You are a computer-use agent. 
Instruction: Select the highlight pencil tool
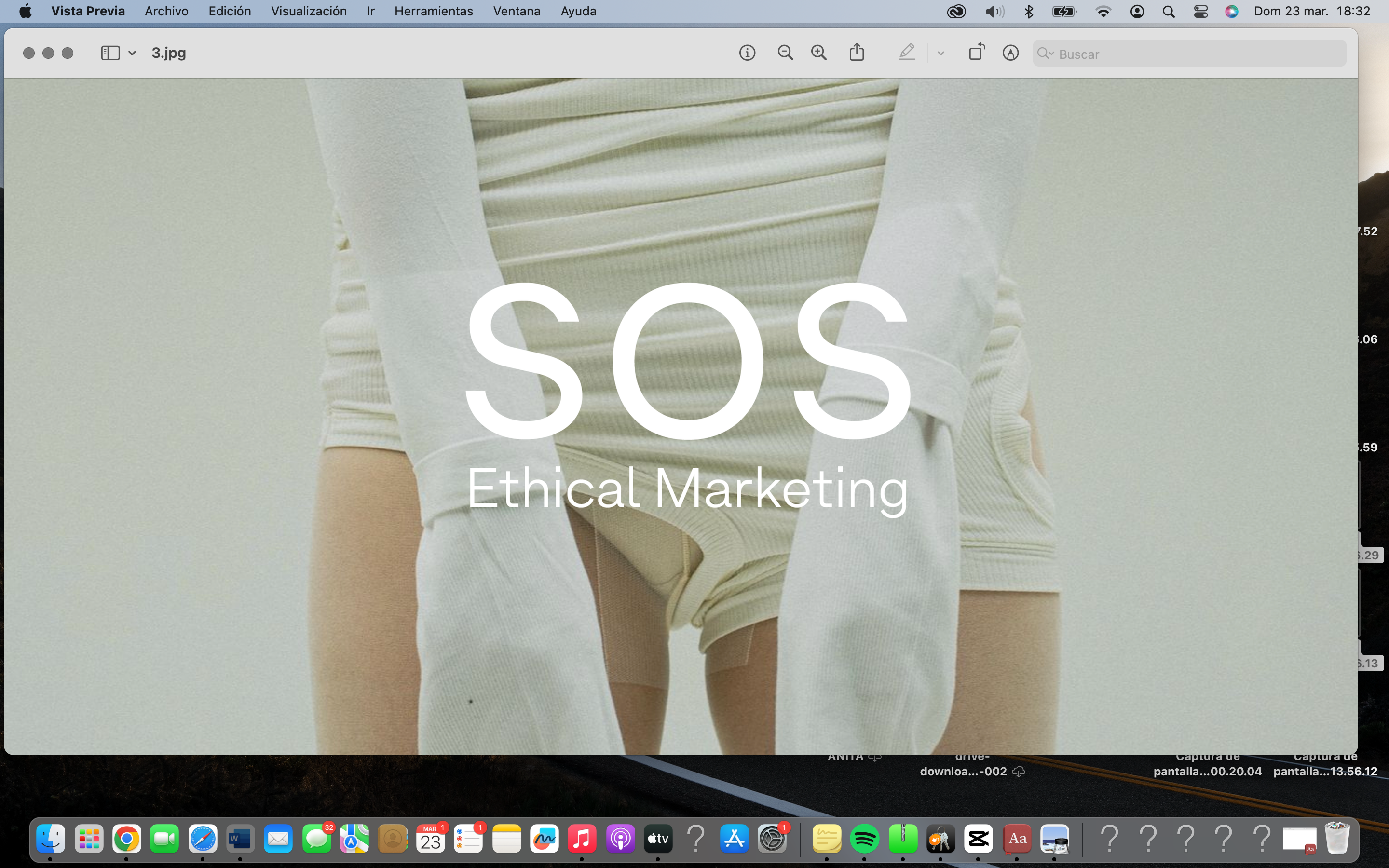pyautogui.click(x=906, y=52)
